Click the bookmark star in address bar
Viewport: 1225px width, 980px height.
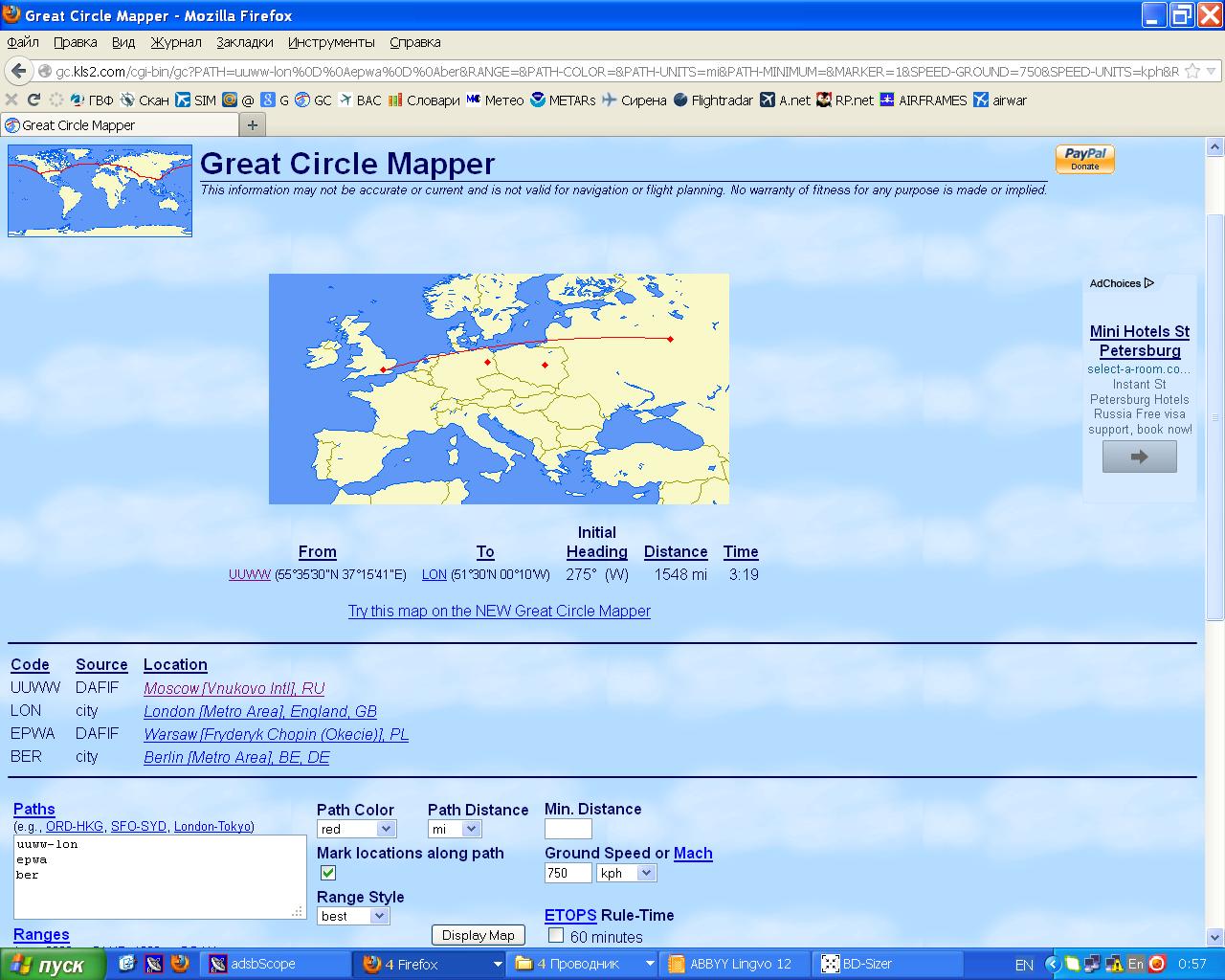1192,71
